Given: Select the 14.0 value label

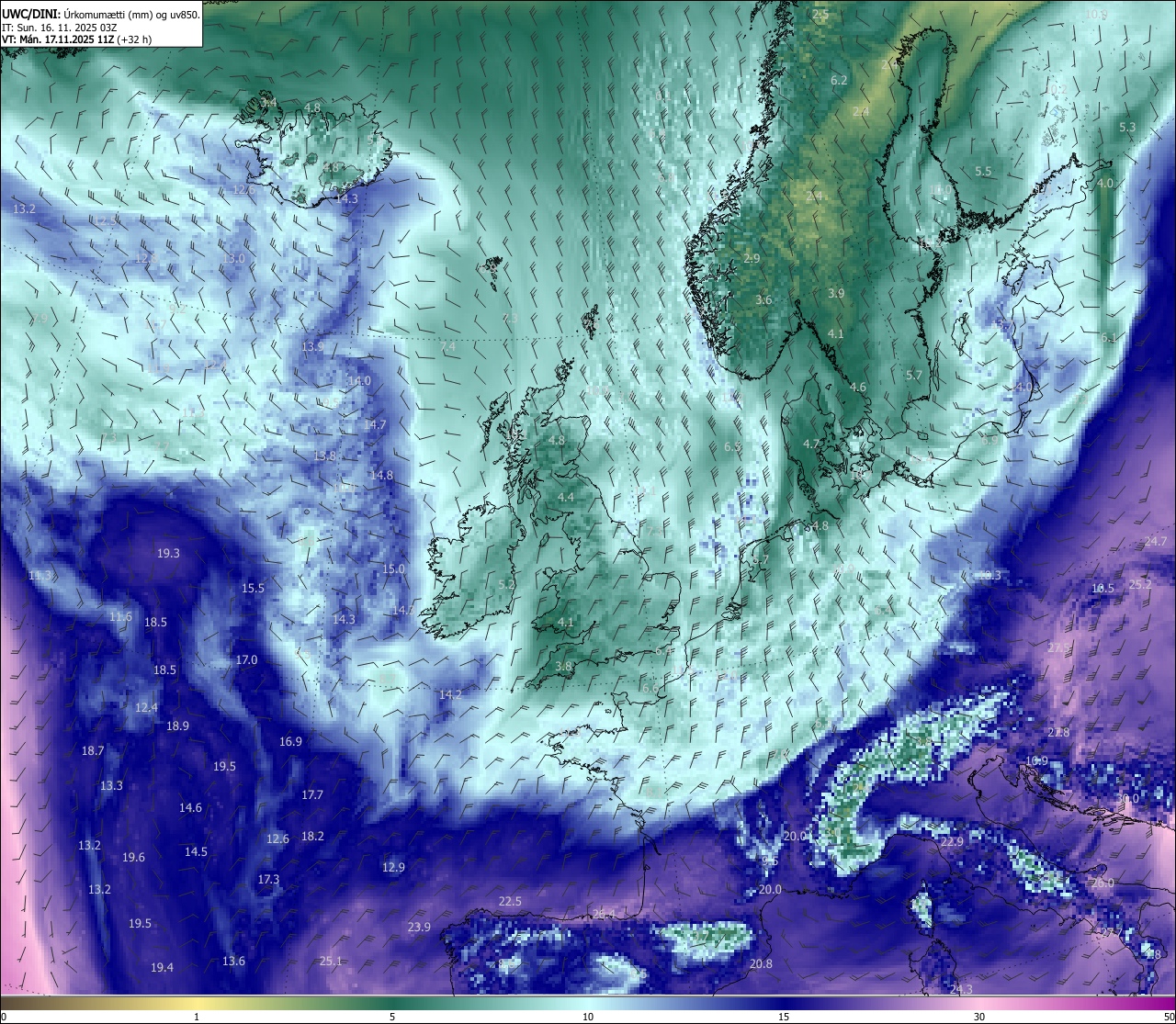Looking at the screenshot, I should tap(359, 380).
